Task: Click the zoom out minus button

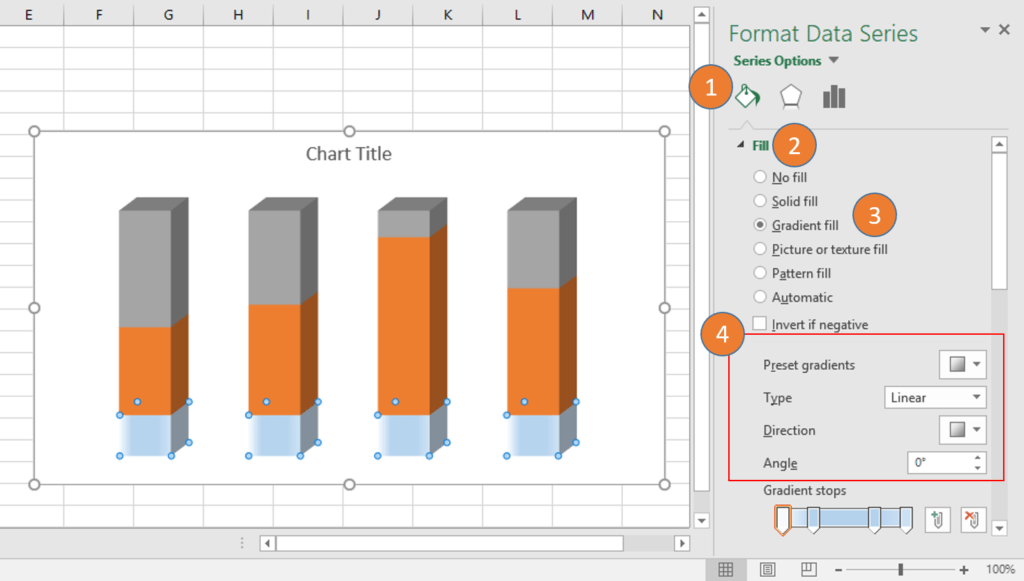Action: point(839,570)
